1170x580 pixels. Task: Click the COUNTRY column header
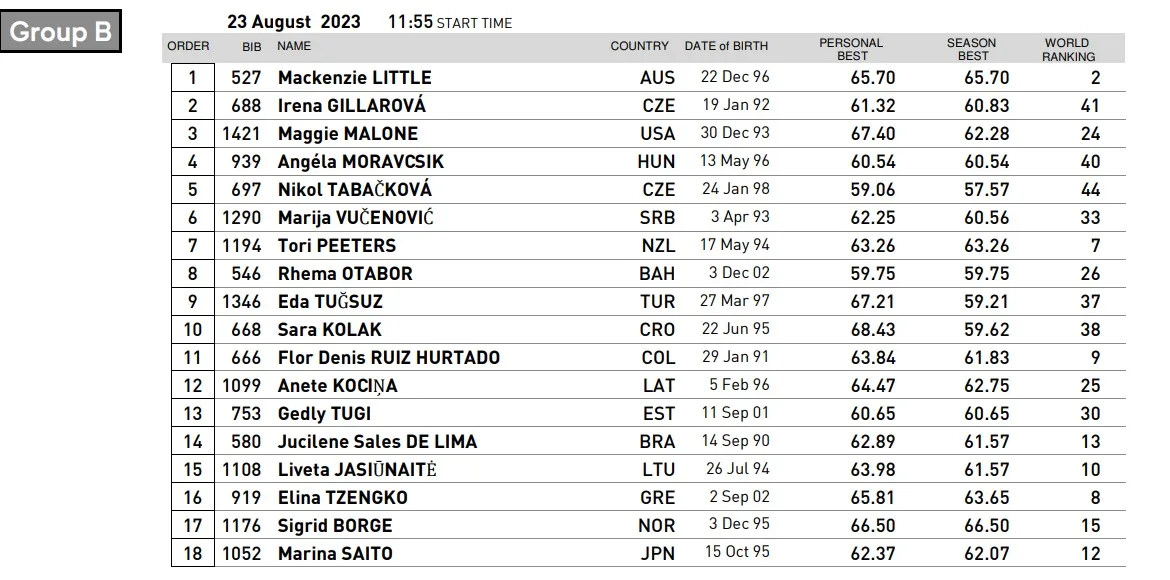click(639, 46)
